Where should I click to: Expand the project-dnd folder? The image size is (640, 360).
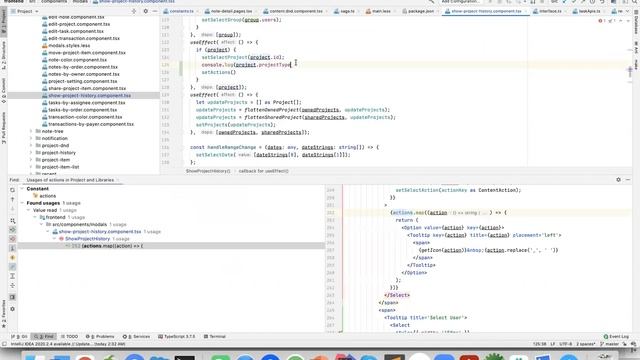31,146
